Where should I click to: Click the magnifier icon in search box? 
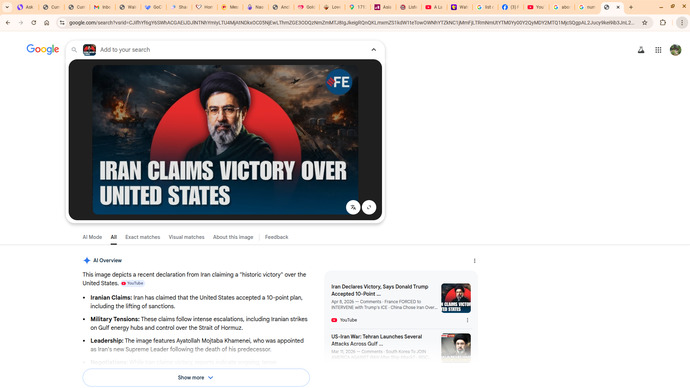point(74,50)
